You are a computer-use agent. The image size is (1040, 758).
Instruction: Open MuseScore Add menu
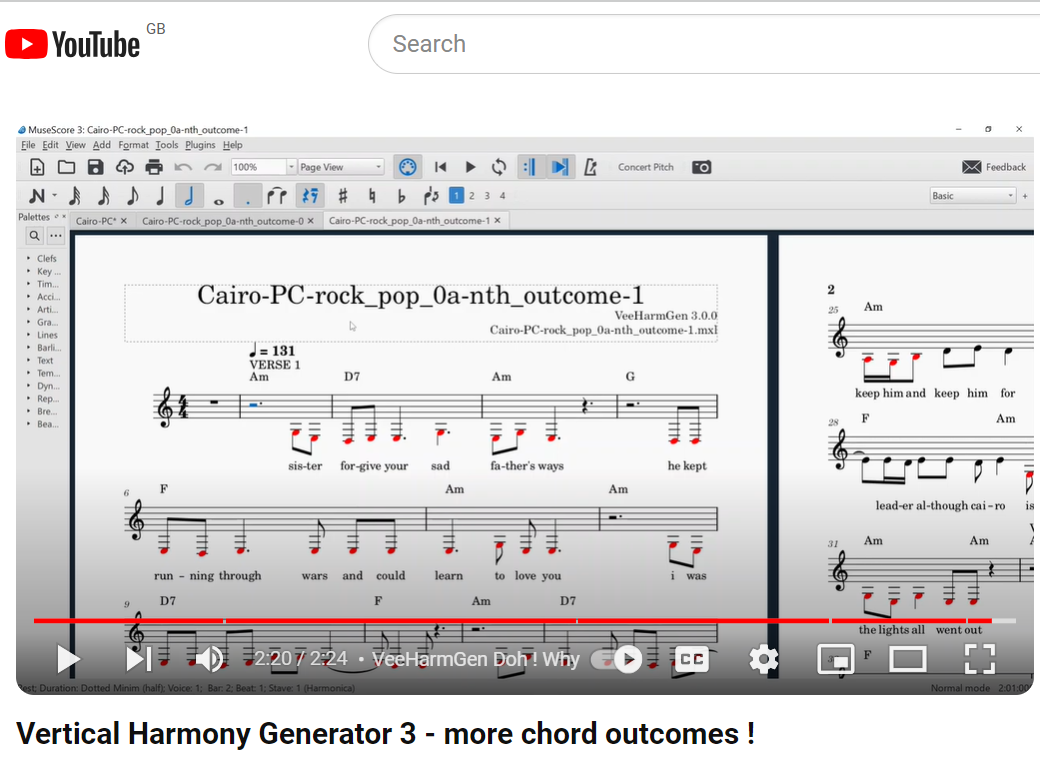[101, 145]
